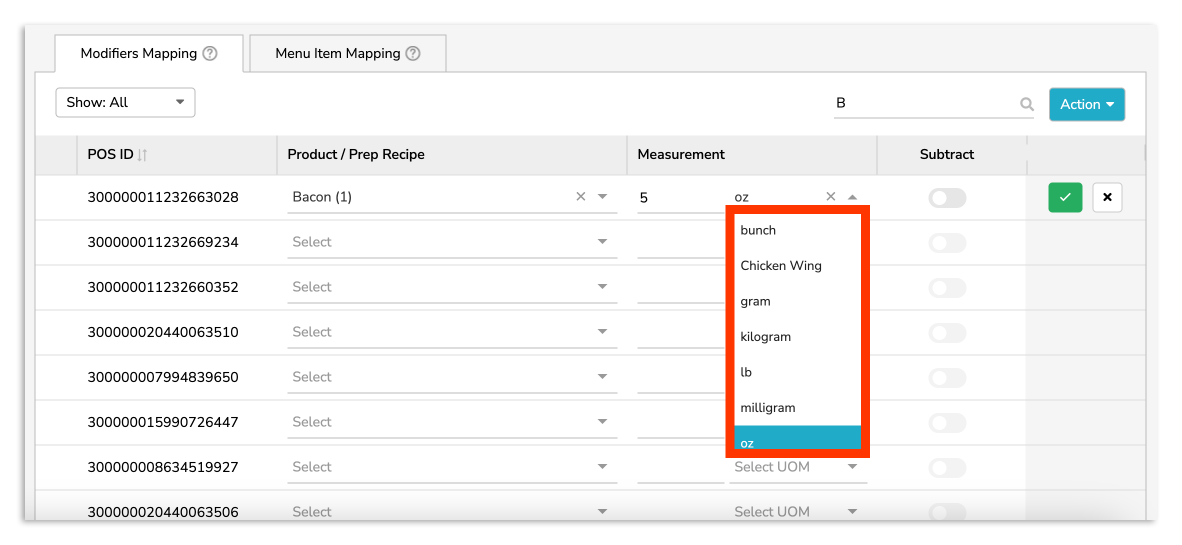Screen dimensions: 1182x545
Task: Sort by POS ID column arrows
Action: coord(143,155)
